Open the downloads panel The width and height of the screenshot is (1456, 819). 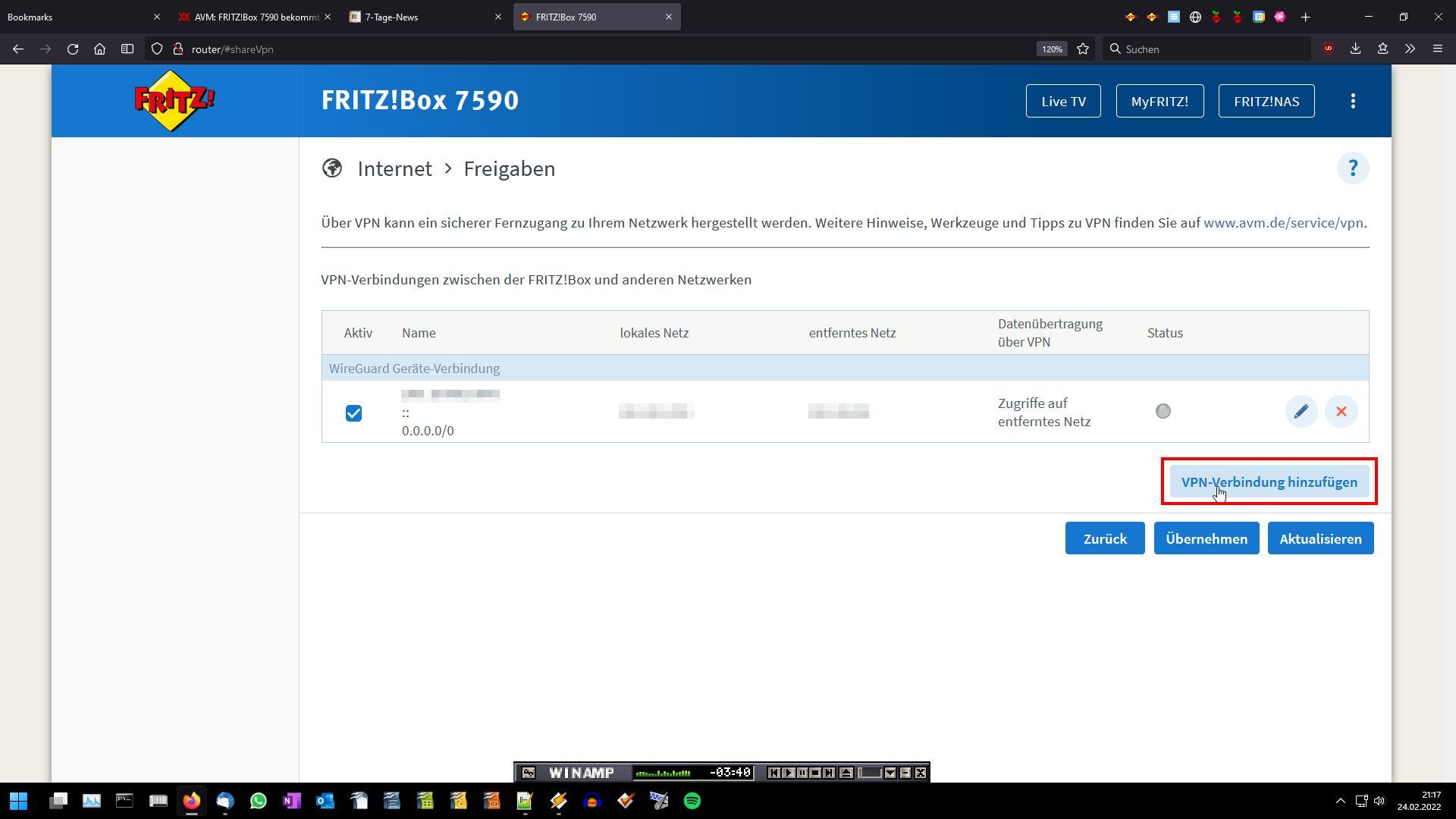pos(1355,49)
